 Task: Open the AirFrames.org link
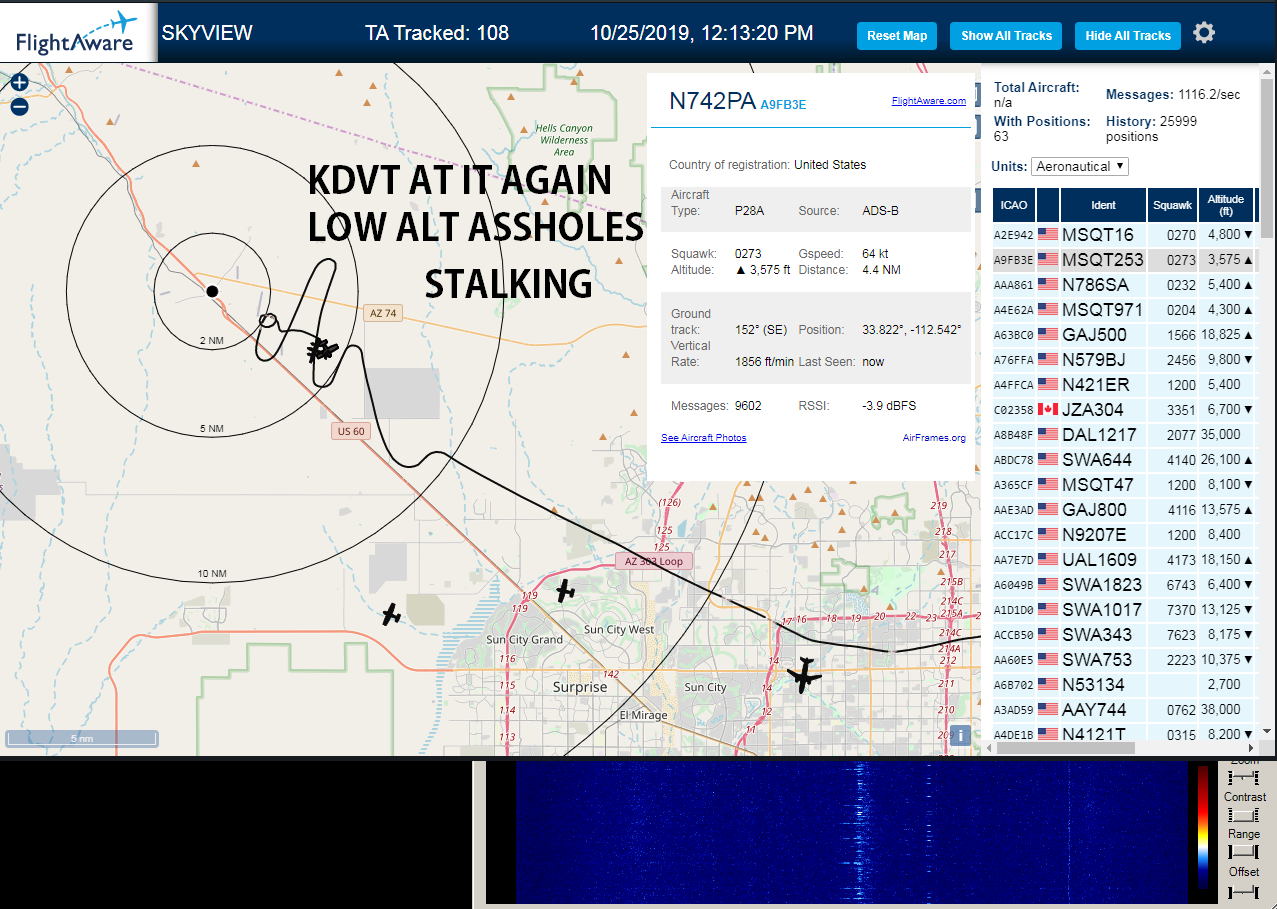[x=934, y=438]
